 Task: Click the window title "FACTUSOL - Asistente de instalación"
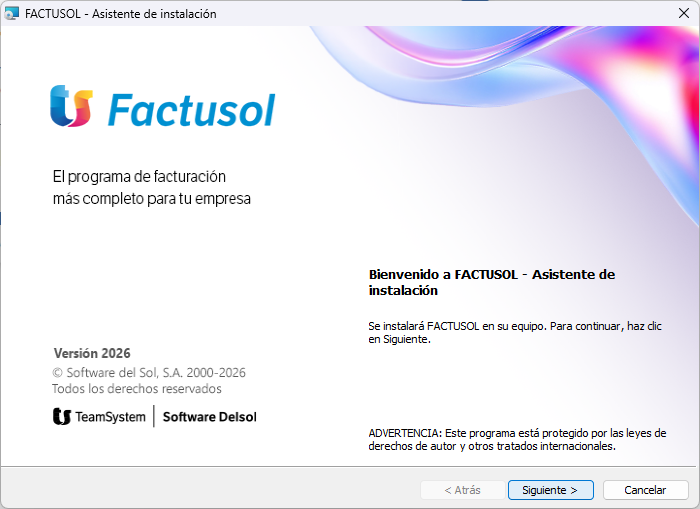[121, 14]
